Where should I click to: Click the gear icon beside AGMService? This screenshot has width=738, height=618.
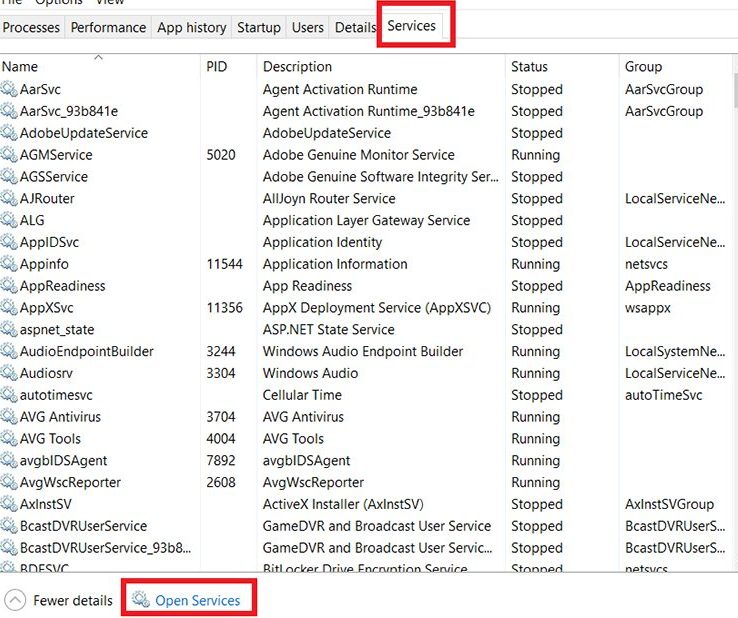click(9, 154)
